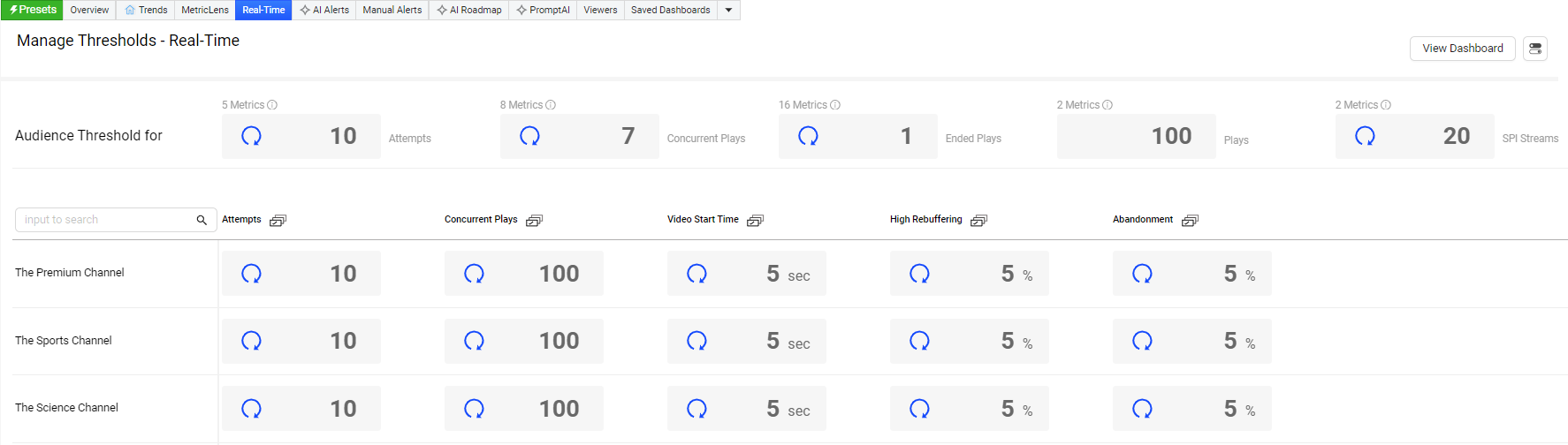Show info for the 16 Metrics label
The height and width of the screenshot is (445, 1568).
coord(835,105)
